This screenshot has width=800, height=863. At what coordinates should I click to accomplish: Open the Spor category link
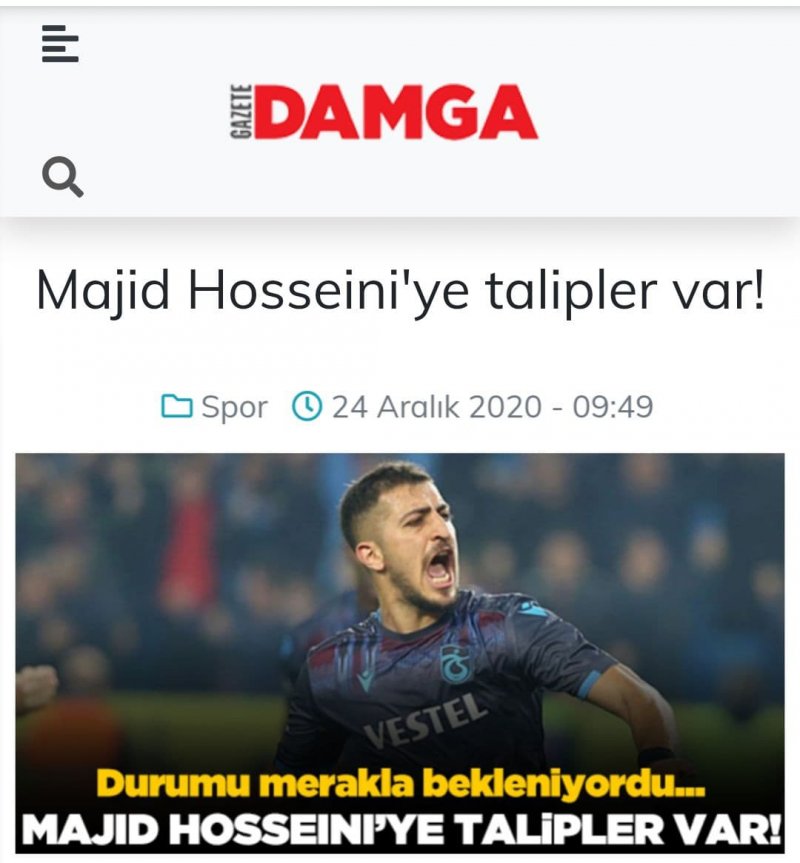coord(234,407)
